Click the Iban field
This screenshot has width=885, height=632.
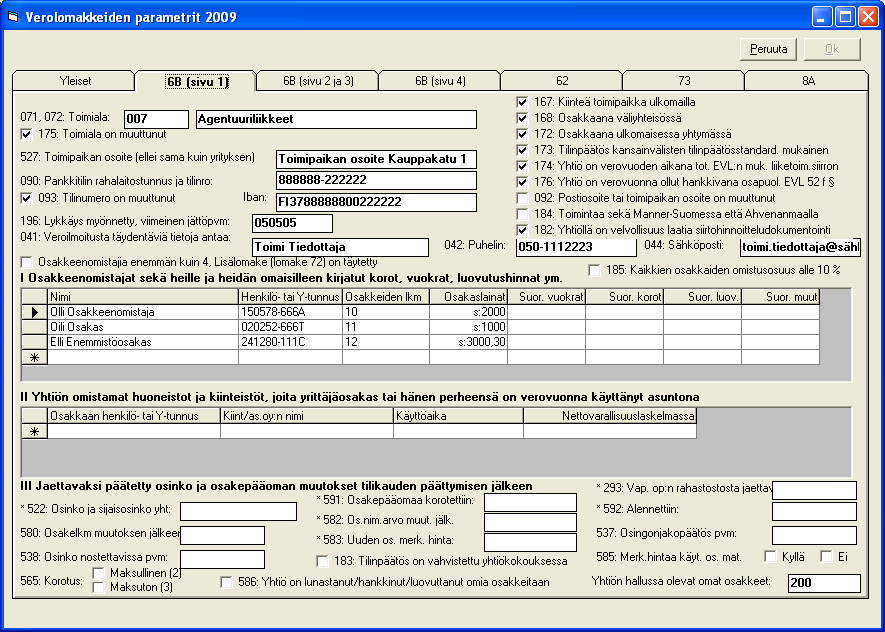pos(376,202)
